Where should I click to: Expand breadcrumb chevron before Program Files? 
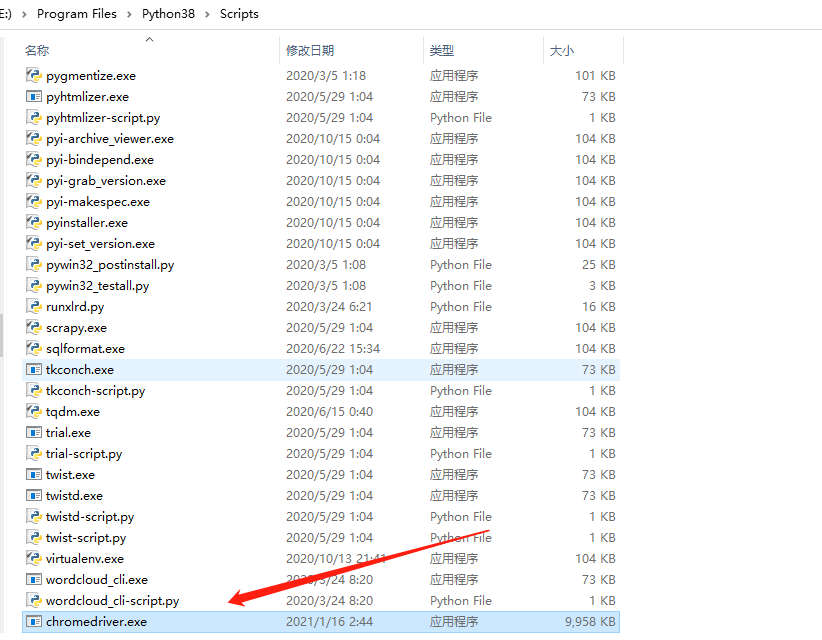[24, 14]
